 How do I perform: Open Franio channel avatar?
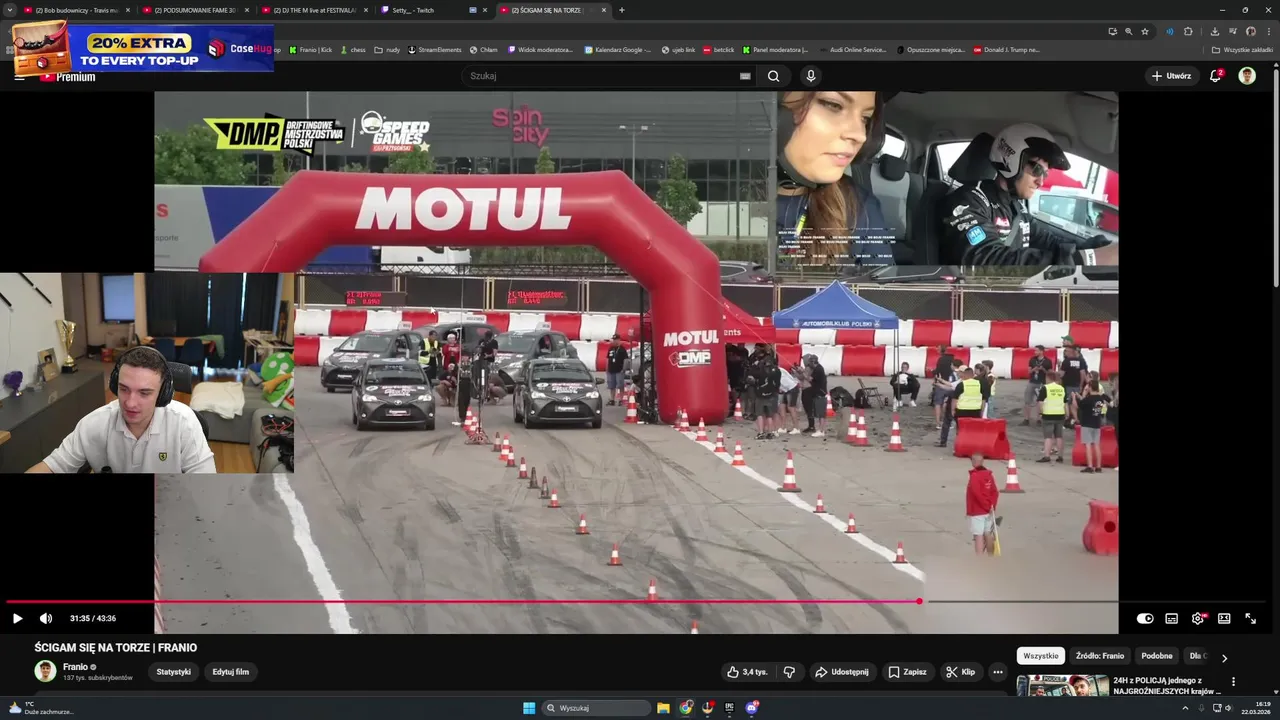pos(45,671)
